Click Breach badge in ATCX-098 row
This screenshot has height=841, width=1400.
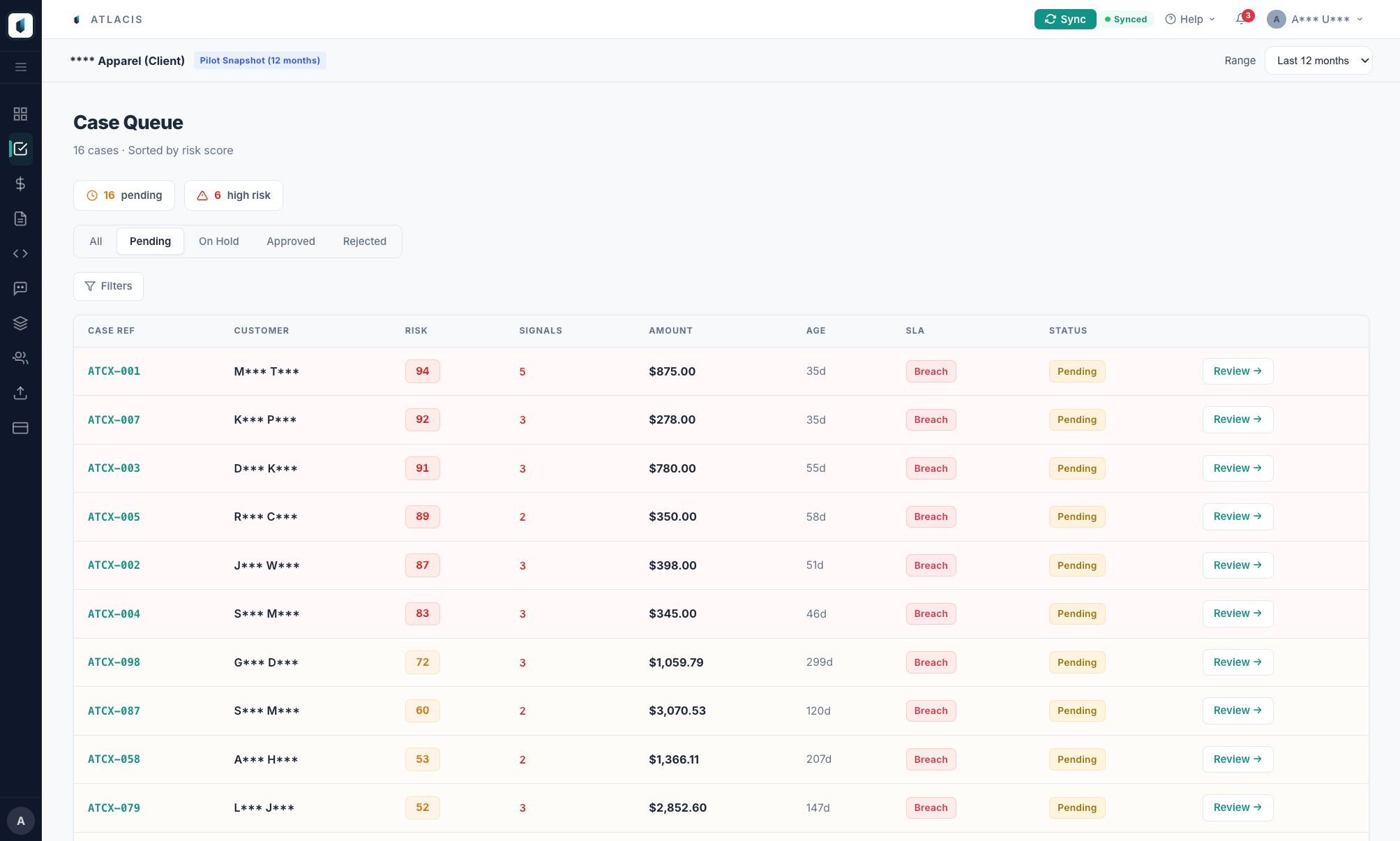[x=931, y=662]
